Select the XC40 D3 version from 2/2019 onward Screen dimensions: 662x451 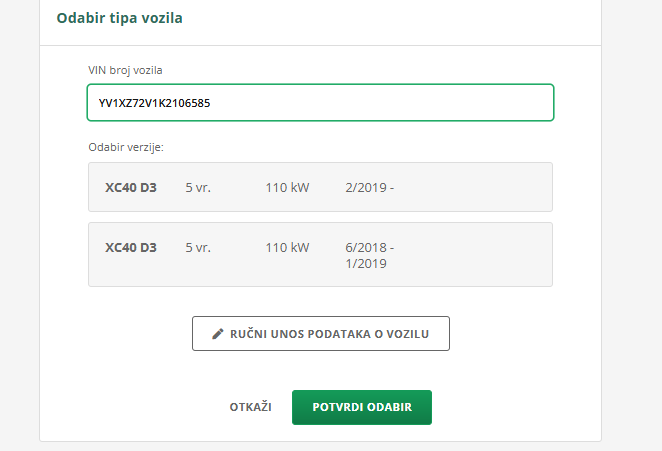(320, 187)
